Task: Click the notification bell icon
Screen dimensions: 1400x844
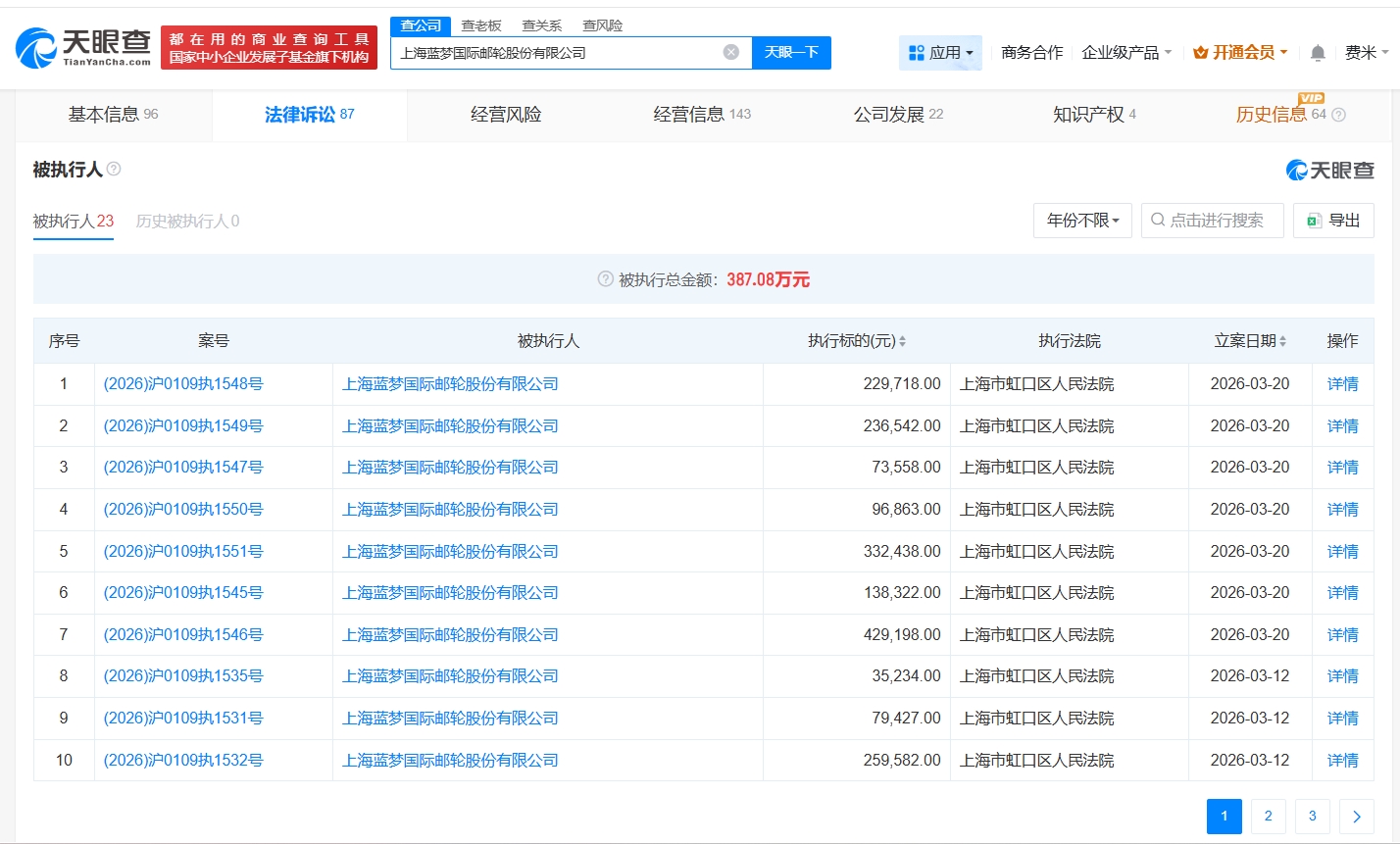Action: point(1318,53)
